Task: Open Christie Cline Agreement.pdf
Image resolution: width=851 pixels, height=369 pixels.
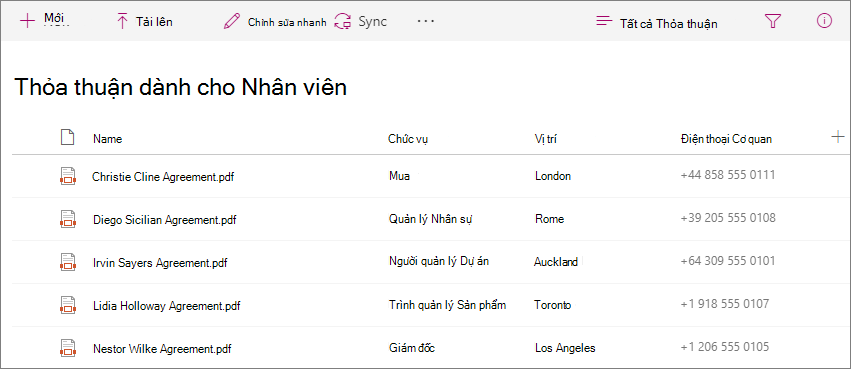Action: click(163, 176)
